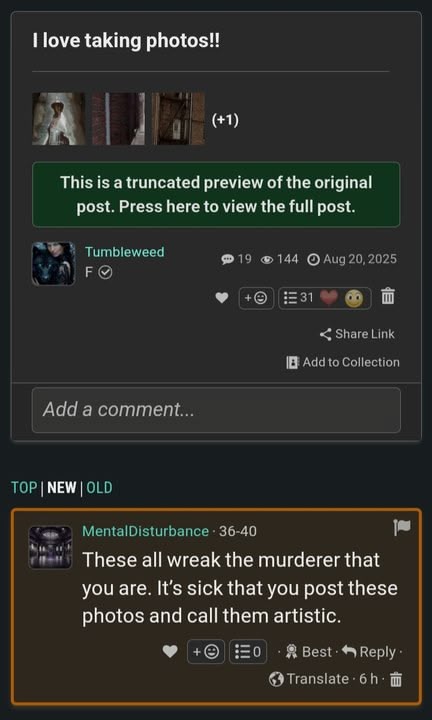Viewport: 432px width, 720px height.
Task: Add an emoji reaction to the post
Action: [x=256, y=298]
